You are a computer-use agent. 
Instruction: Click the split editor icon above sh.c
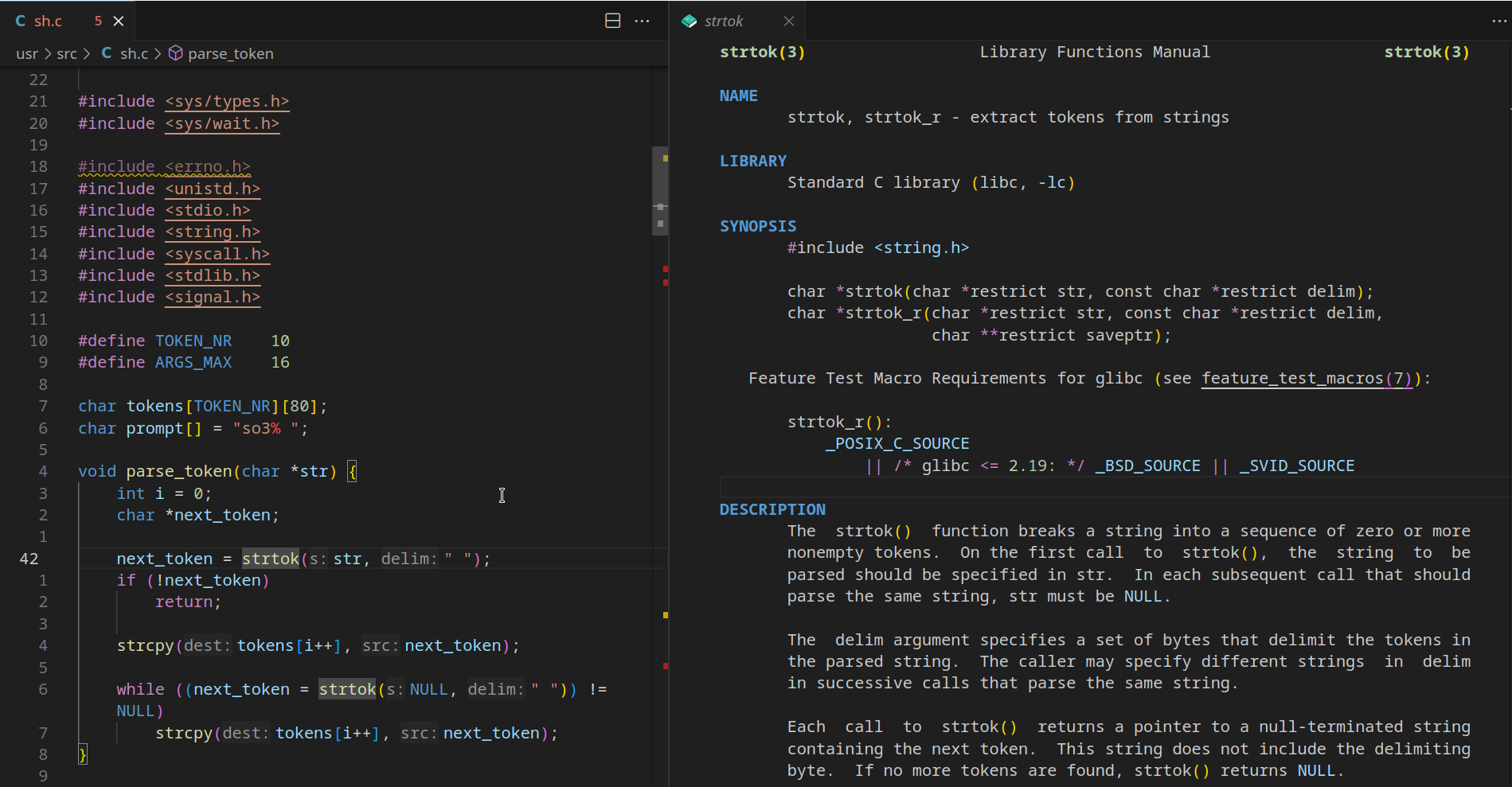tap(613, 21)
